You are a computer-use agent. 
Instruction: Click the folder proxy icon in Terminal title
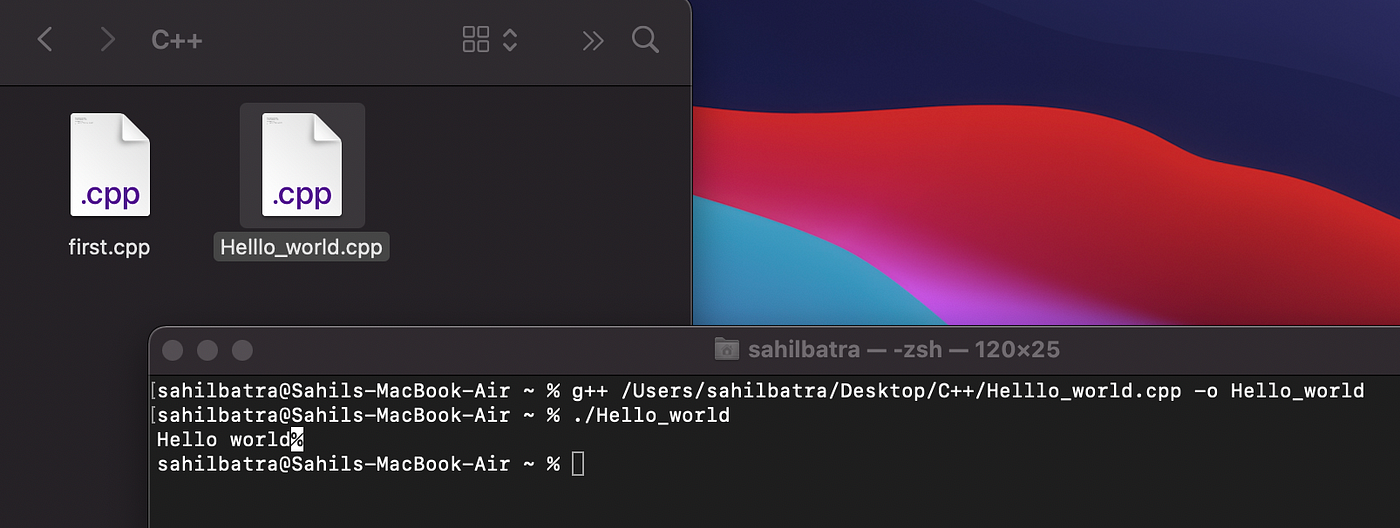pyautogui.click(x=727, y=349)
